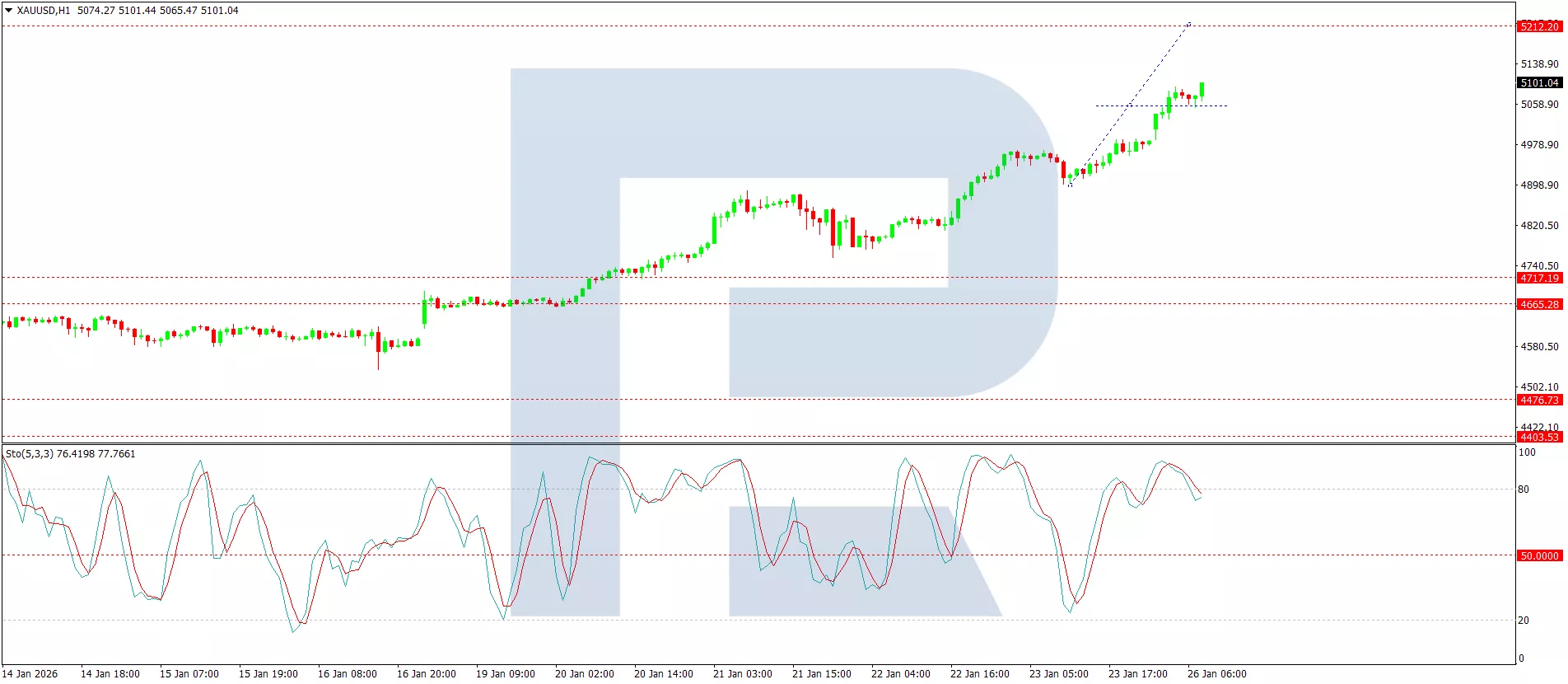The height and width of the screenshot is (684, 1568).
Task: Click the triangle arrow beside XAUUSD,H1
Action: click(x=8, y=11)
